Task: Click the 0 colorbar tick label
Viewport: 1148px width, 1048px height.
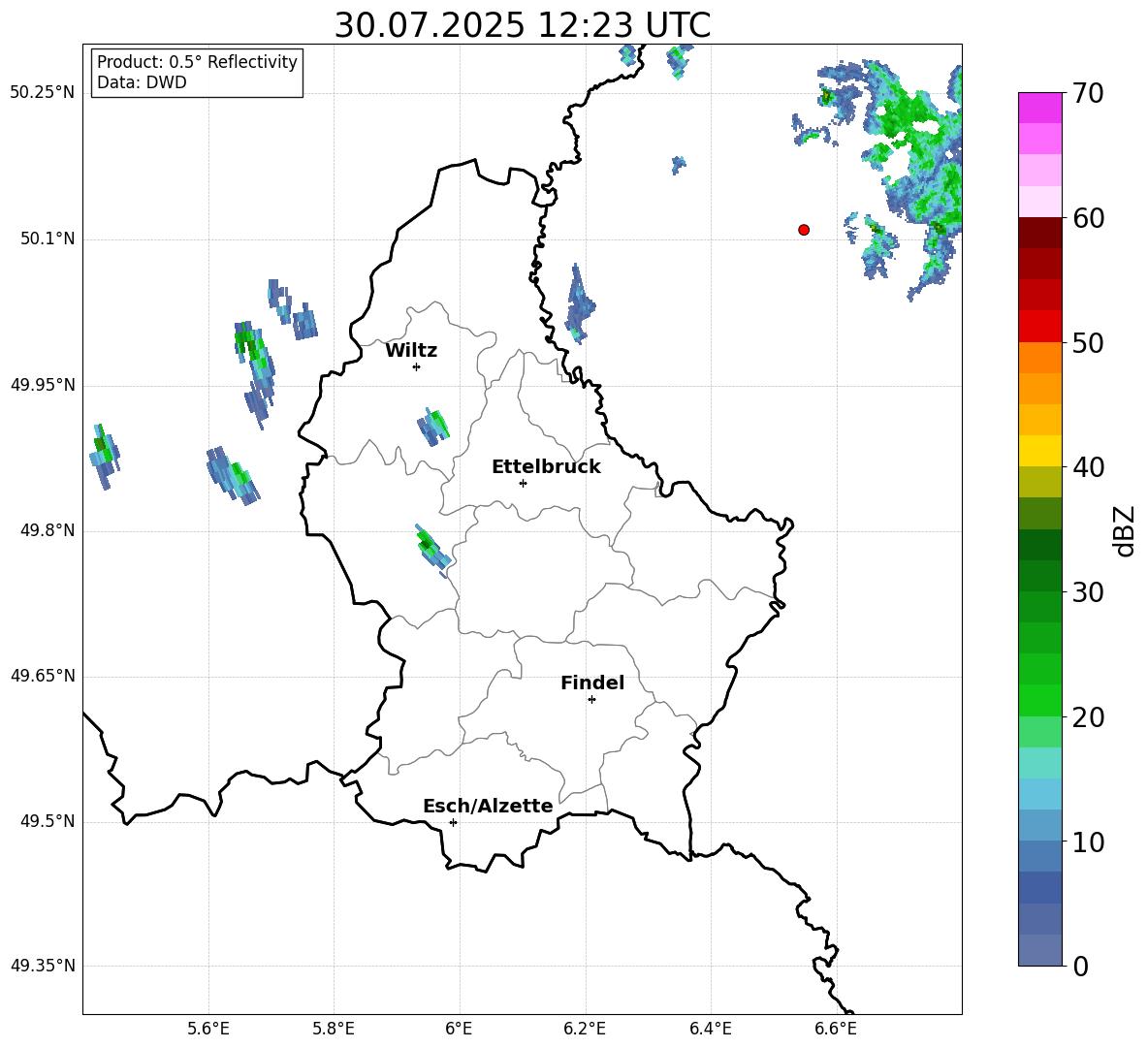Action: pyautogui.click(x=1081, y=967)
